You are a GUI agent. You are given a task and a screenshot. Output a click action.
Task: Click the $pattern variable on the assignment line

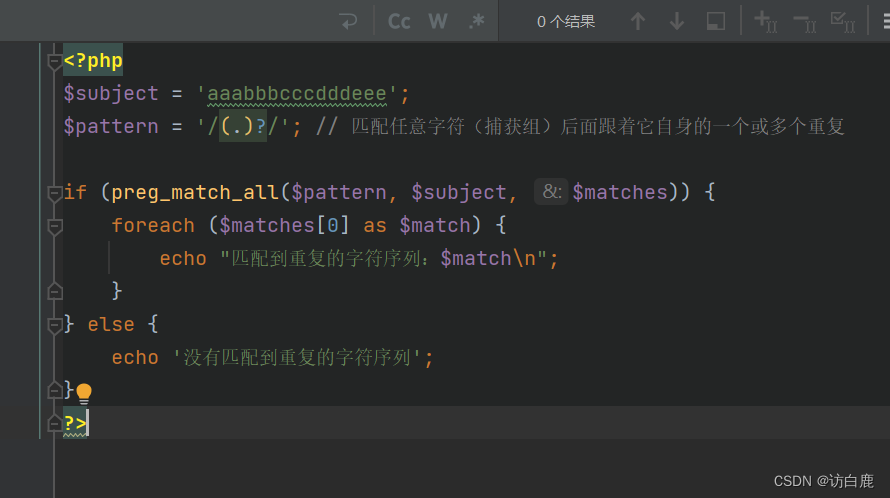111,127
